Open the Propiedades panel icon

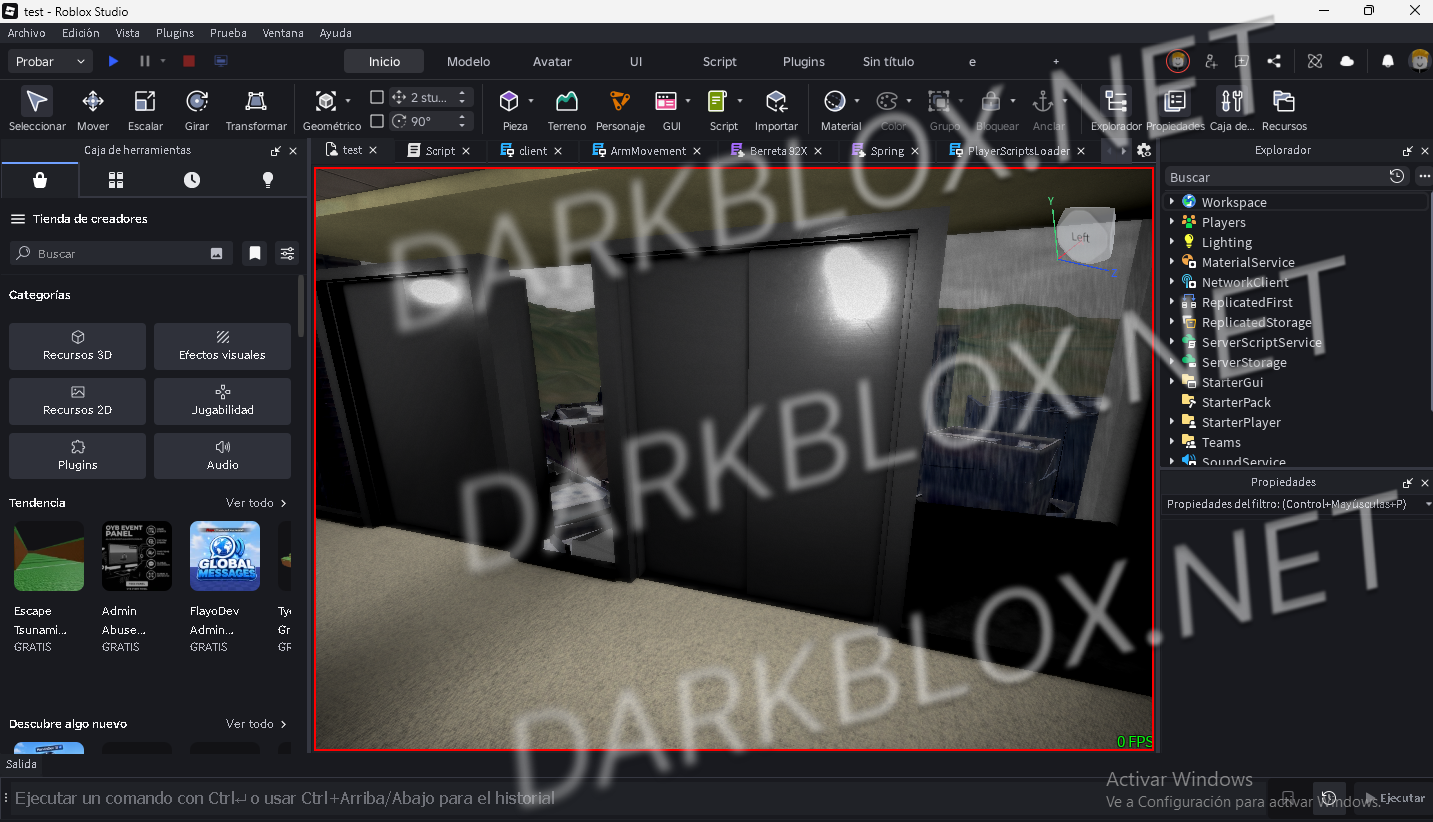pyautogui.click(x=1175, y=110)
